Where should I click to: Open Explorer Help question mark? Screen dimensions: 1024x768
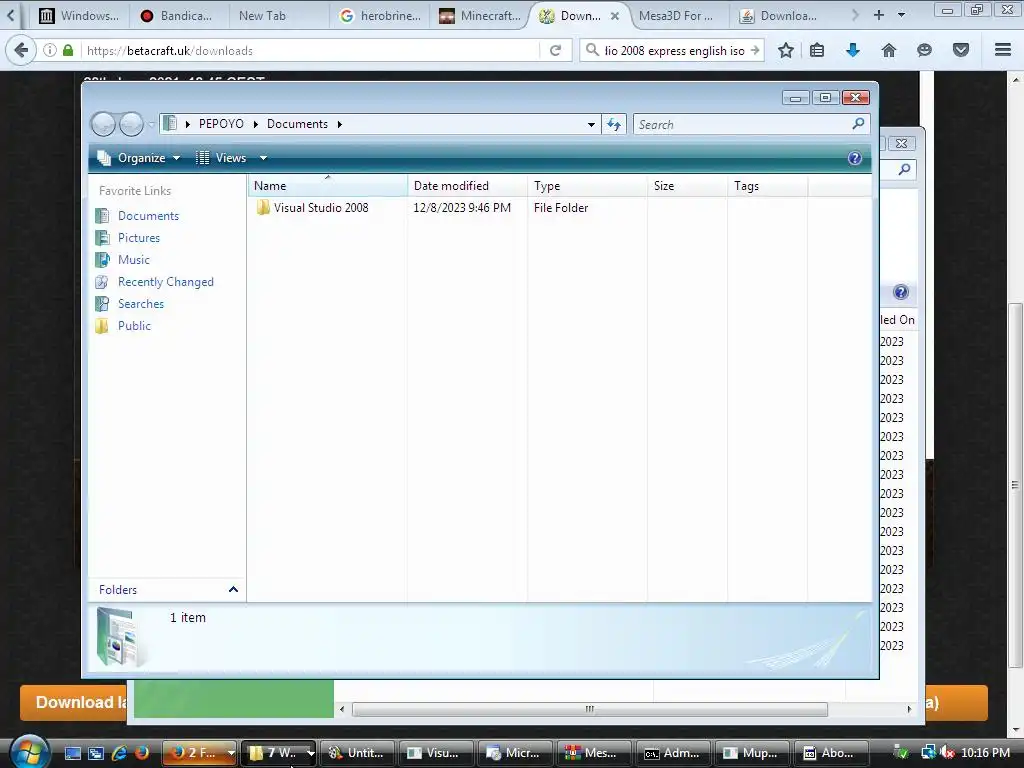855,158
